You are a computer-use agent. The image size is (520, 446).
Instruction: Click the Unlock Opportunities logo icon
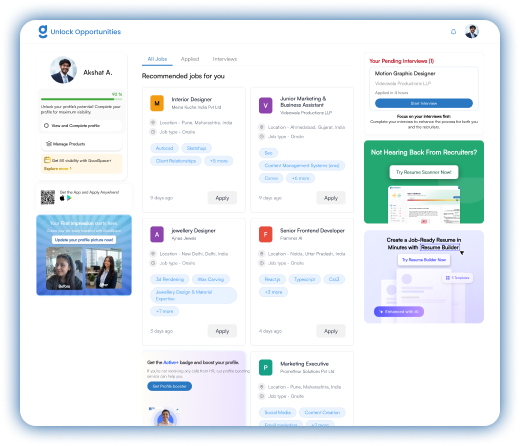(43, 32)
